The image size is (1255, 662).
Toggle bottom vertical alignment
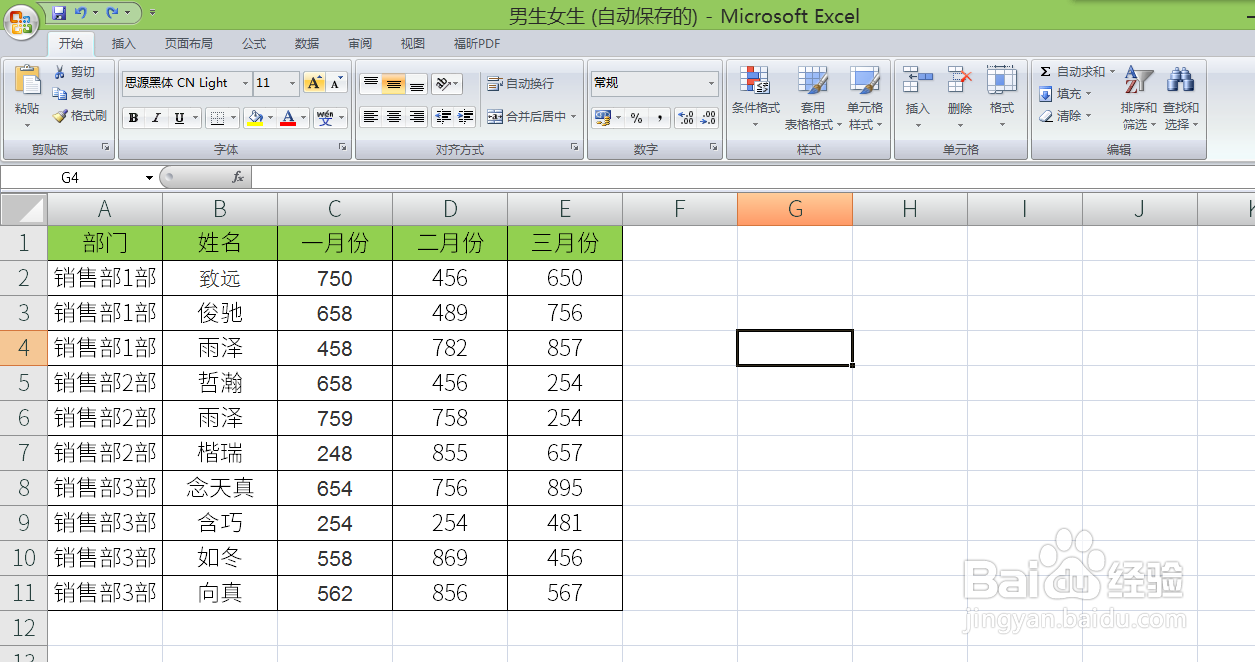[x=417, y=84]
